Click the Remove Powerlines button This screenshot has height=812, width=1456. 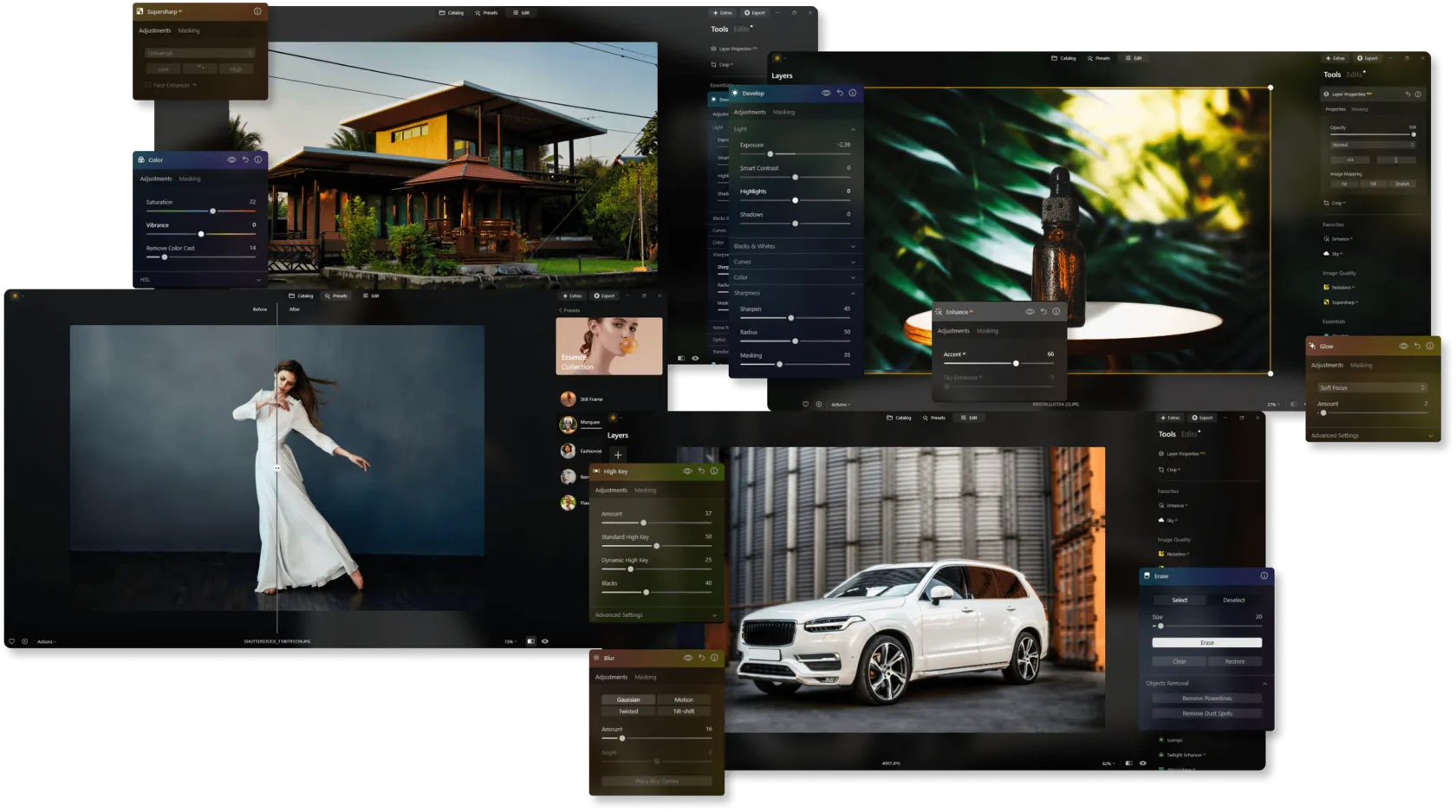(1206, 698)
